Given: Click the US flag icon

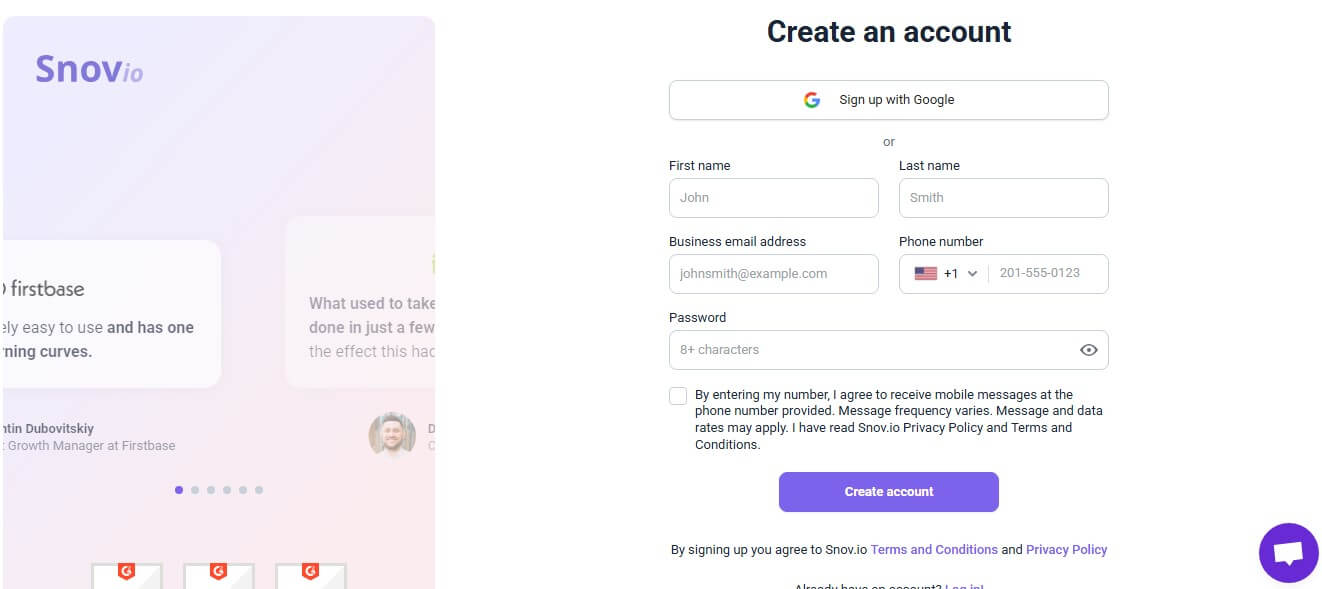Looking at the screenshot, I should 925,273.
